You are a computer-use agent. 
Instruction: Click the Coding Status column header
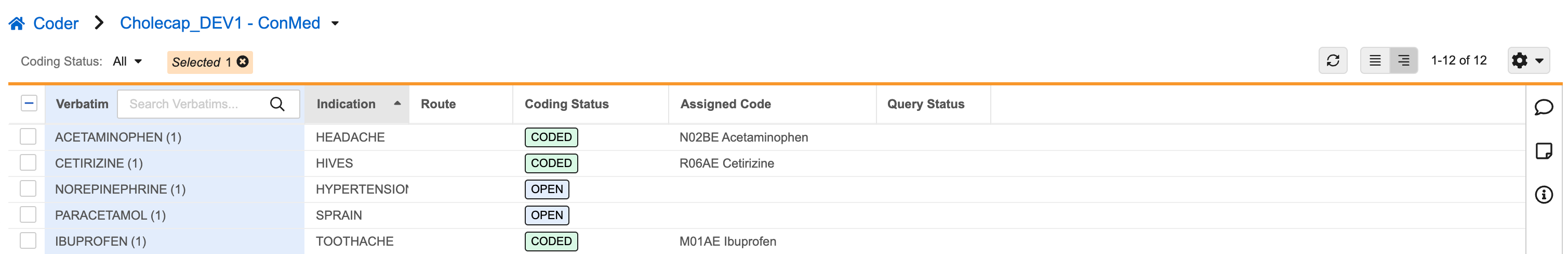[566, 104]
